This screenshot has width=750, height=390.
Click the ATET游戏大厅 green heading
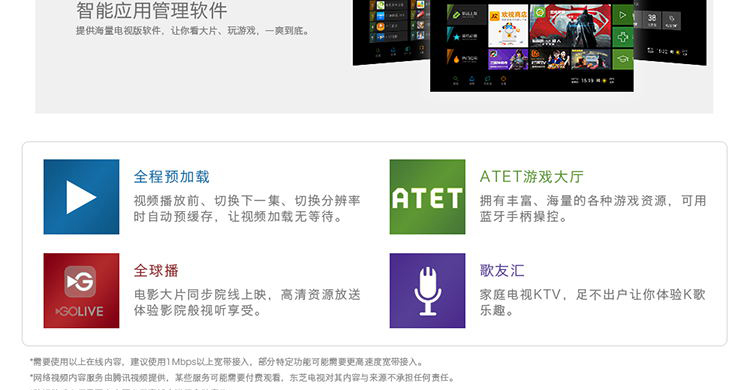point(531,177)
